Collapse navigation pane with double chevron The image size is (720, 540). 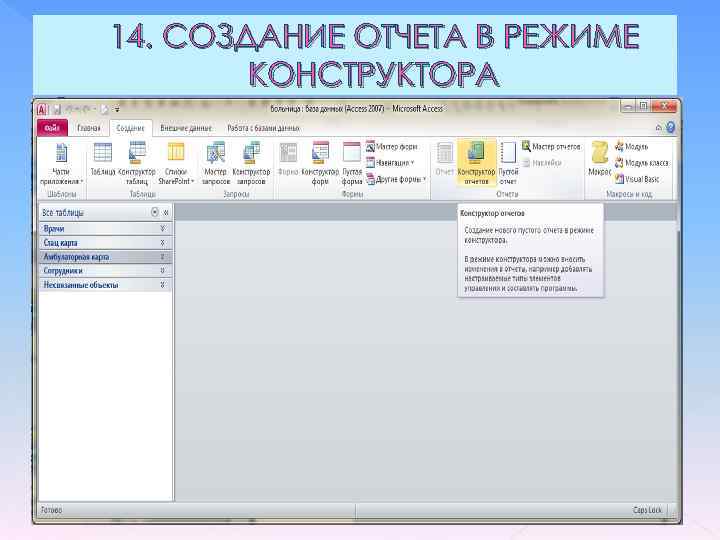166,212
